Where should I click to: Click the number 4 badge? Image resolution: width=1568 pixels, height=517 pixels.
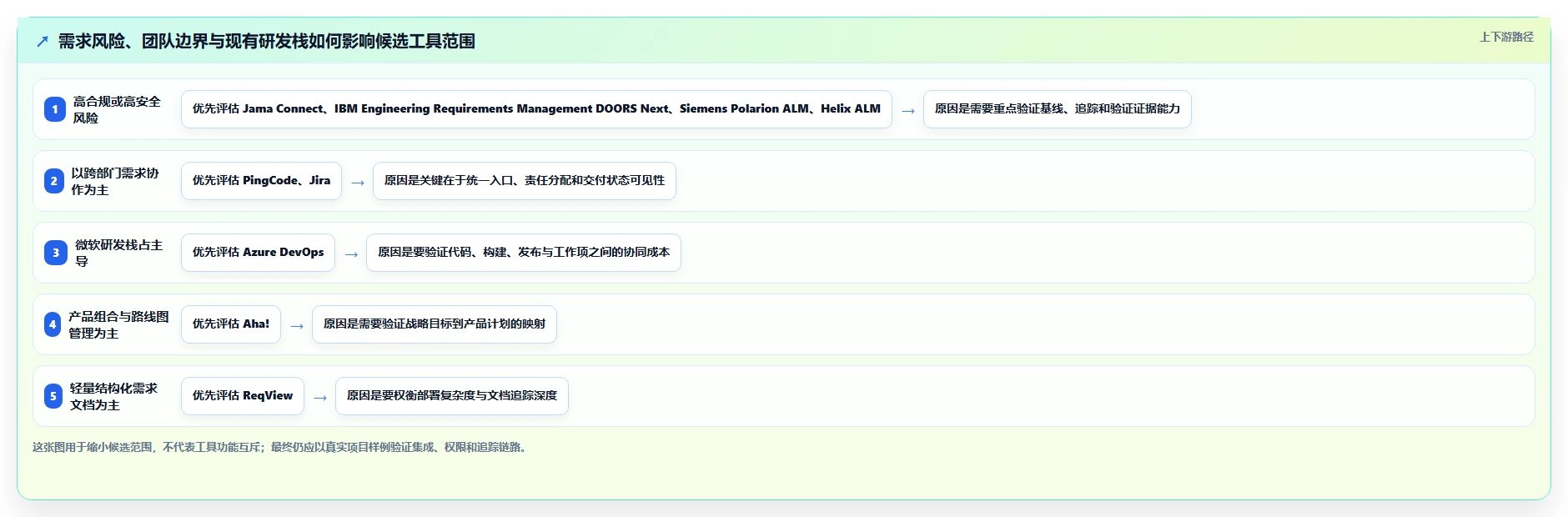53,324
